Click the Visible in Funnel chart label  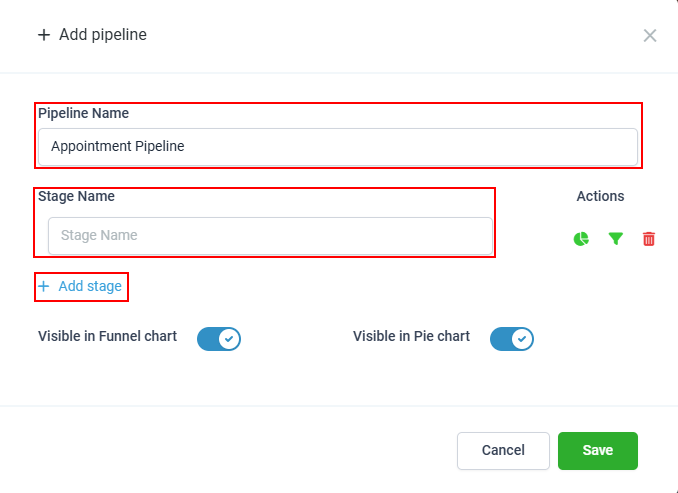(107, 337)
